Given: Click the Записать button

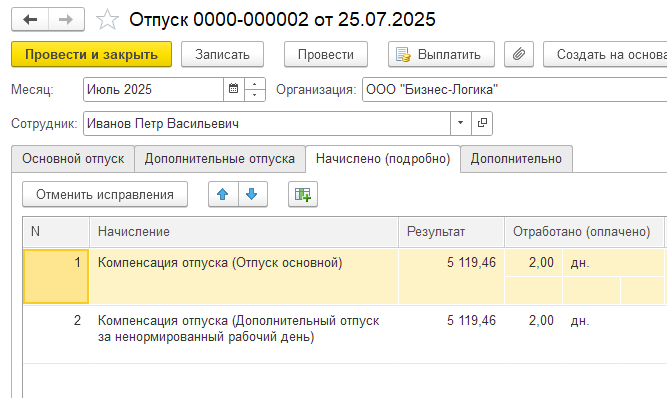Looking at the screenshot, I should pyautogui.click(x=222, y=54).
